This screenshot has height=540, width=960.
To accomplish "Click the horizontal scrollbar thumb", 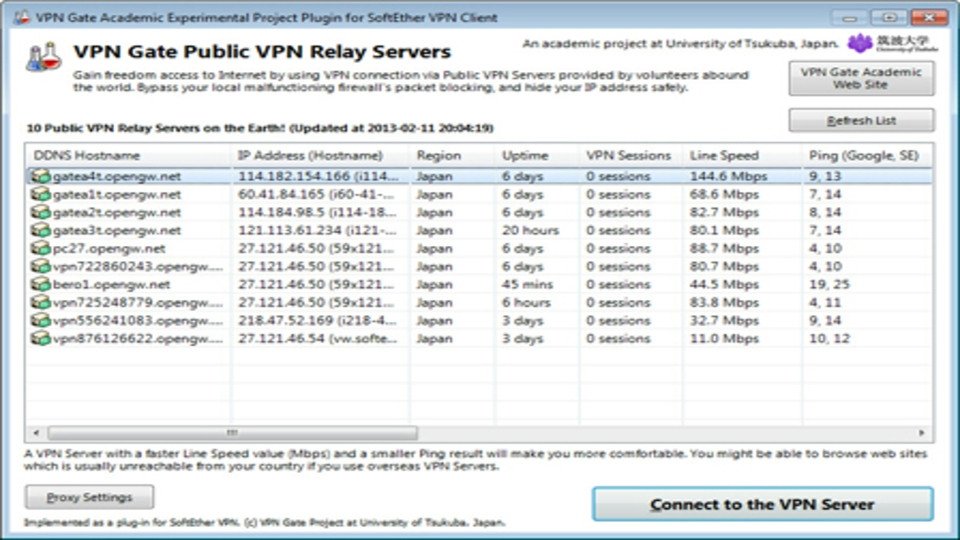I will pyautogui.click(x=233, y=433).
